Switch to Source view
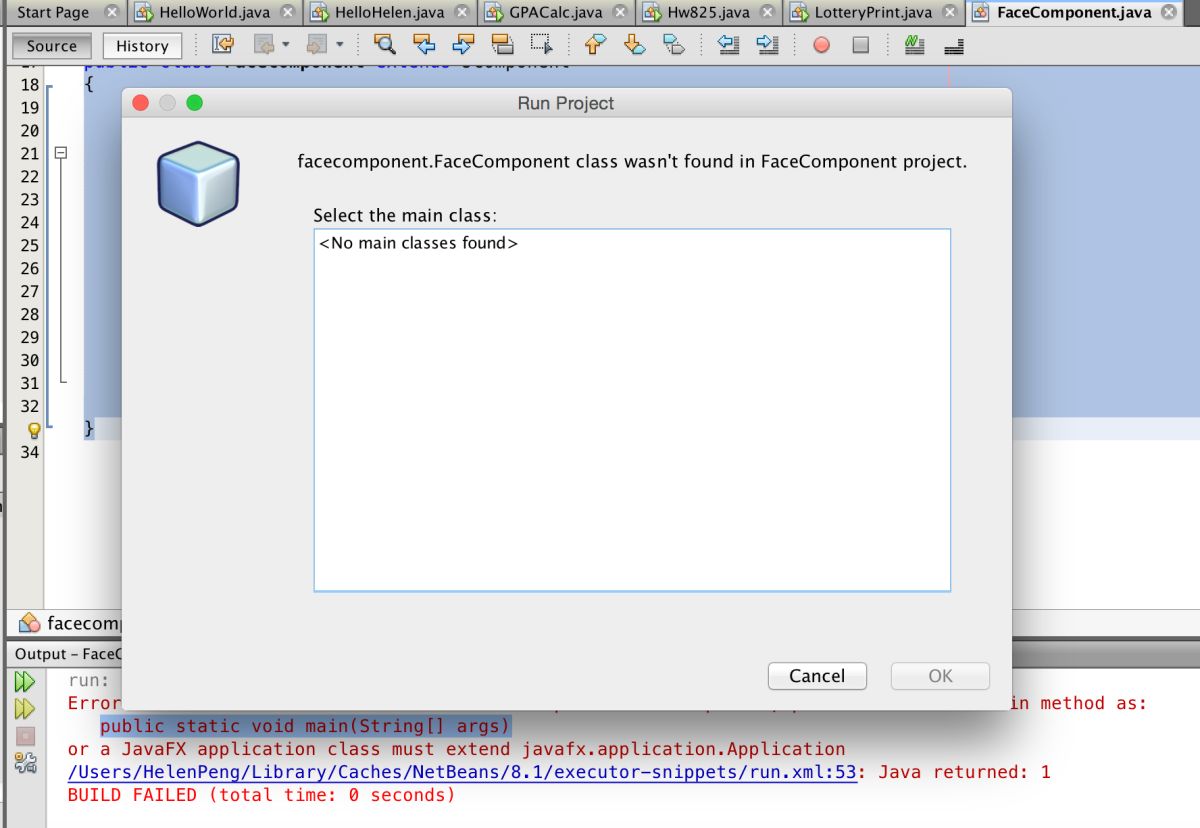Screen dimensions: 1200x828 (52, 46)
